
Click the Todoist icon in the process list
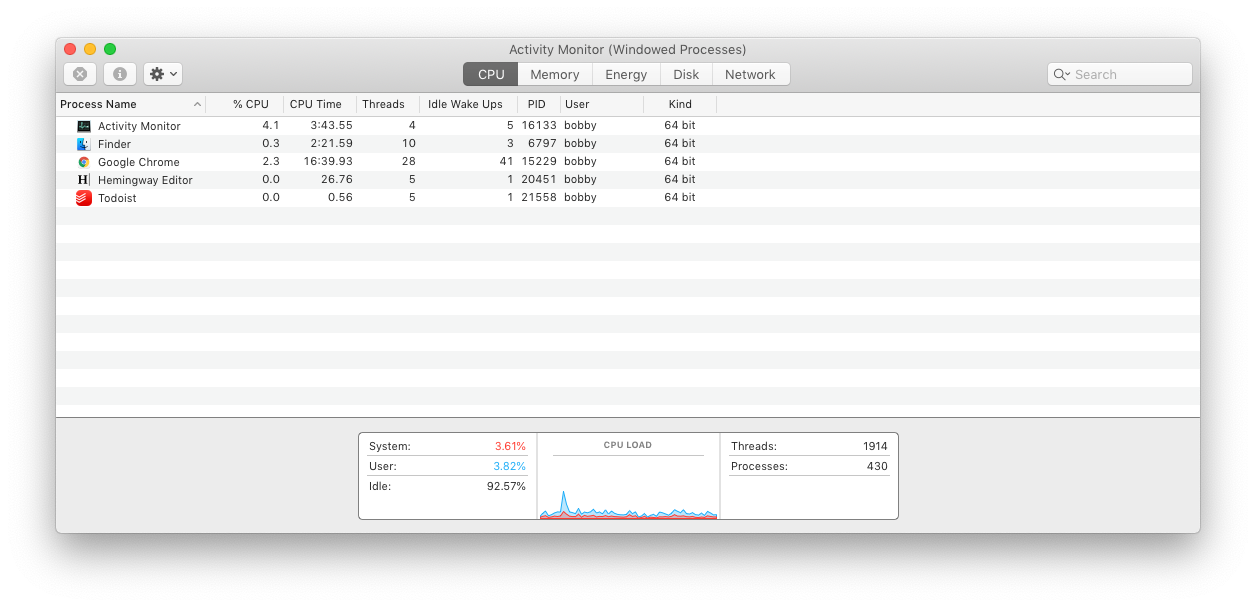tap(83, 197)
